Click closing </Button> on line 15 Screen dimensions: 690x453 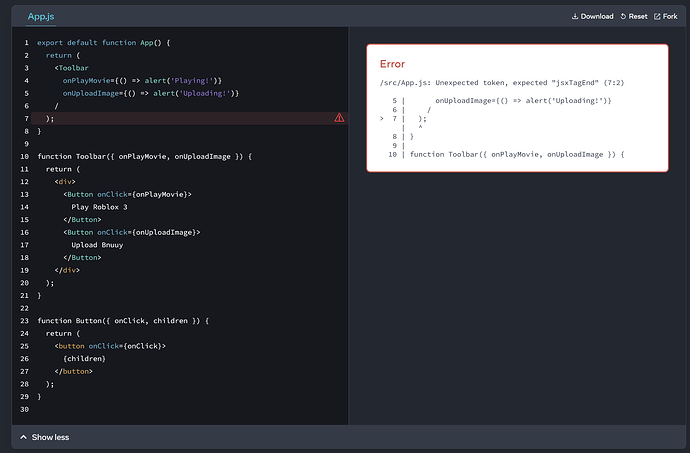tap(82, 220)
